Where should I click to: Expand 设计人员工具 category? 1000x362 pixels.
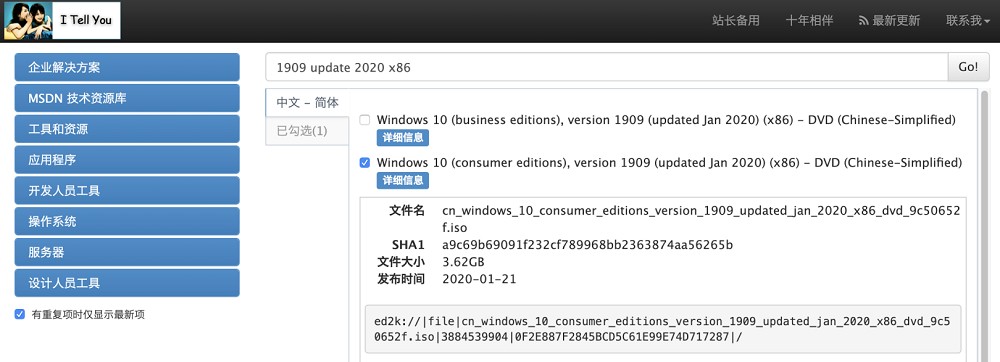coord(127,283)
